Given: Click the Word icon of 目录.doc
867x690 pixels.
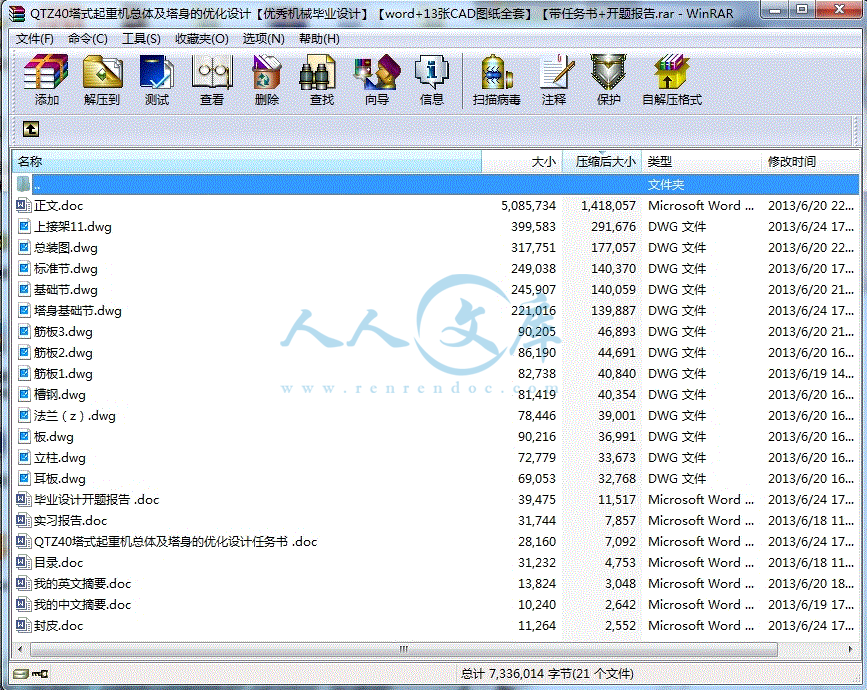Looking at the screenshot, I should pyautogui.click(x=23, y=563).
